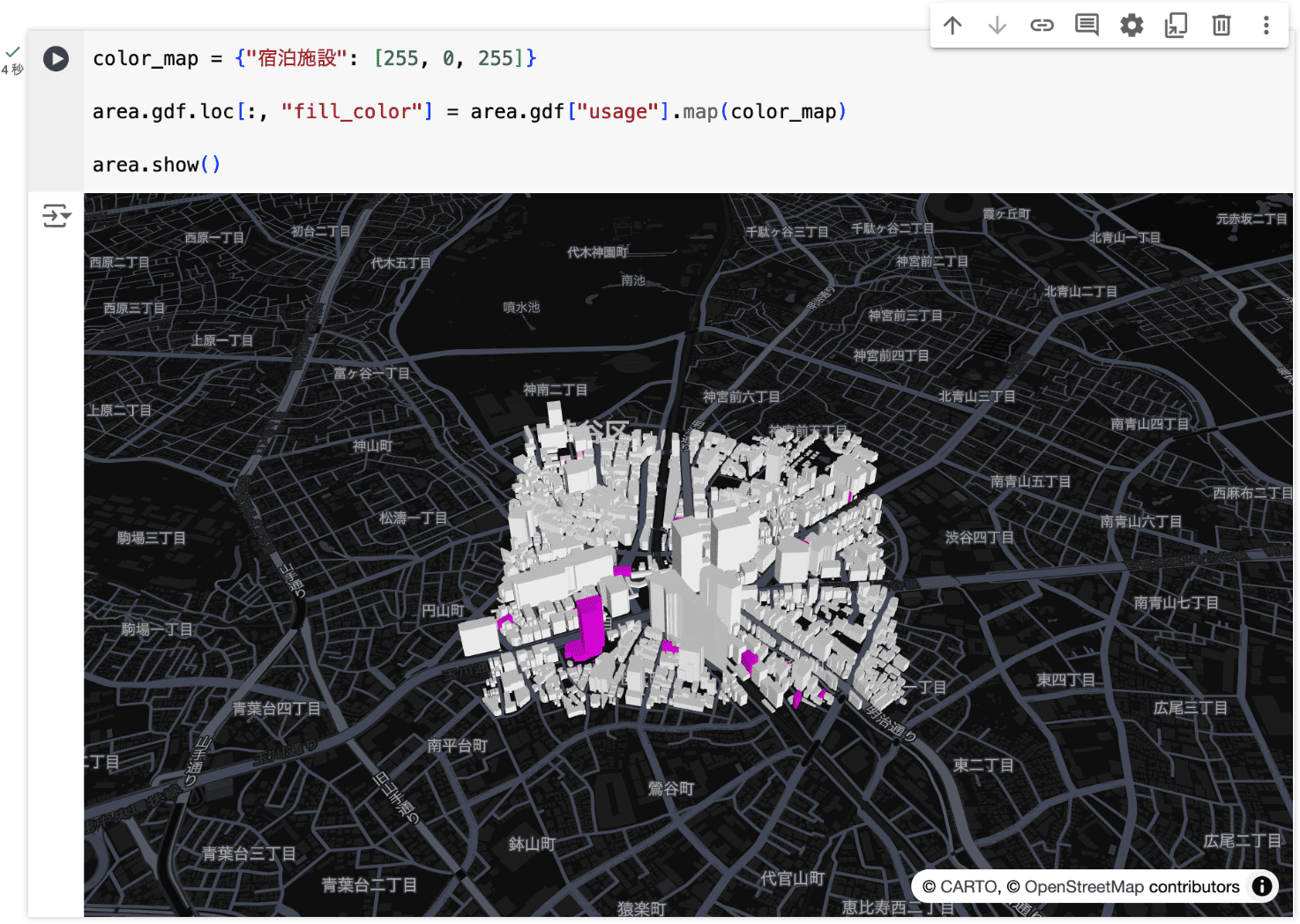Viewport: 1300px width, 924px height.
Task: Click the 初台二丁目 map label
Action: (320, 231)
